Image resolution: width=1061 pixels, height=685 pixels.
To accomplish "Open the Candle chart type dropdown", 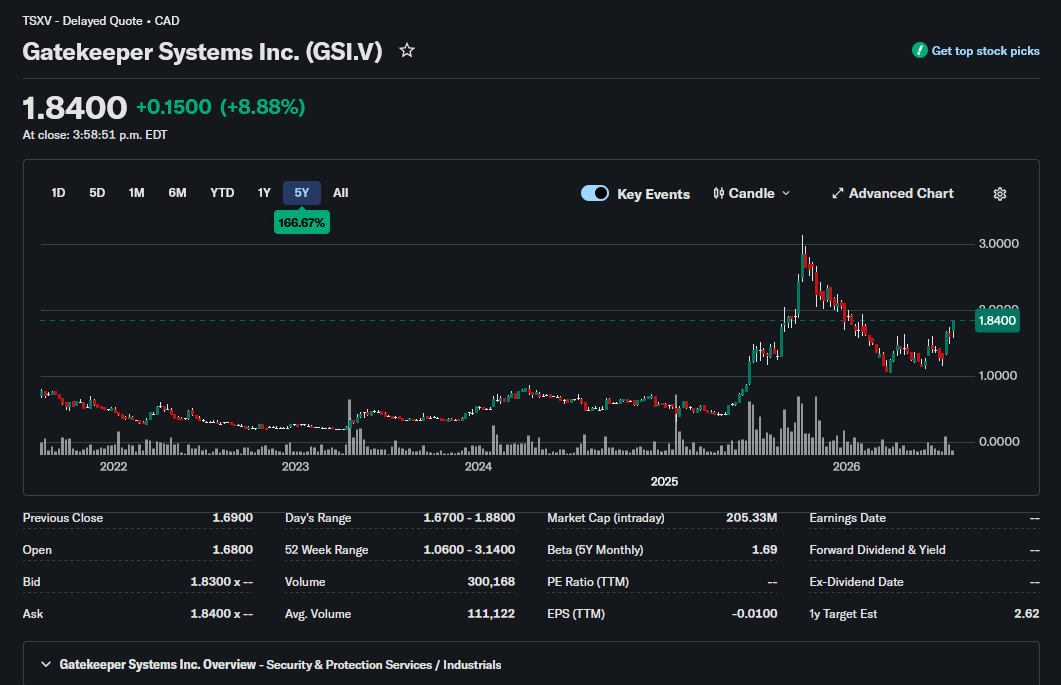I will pos(752,194).
